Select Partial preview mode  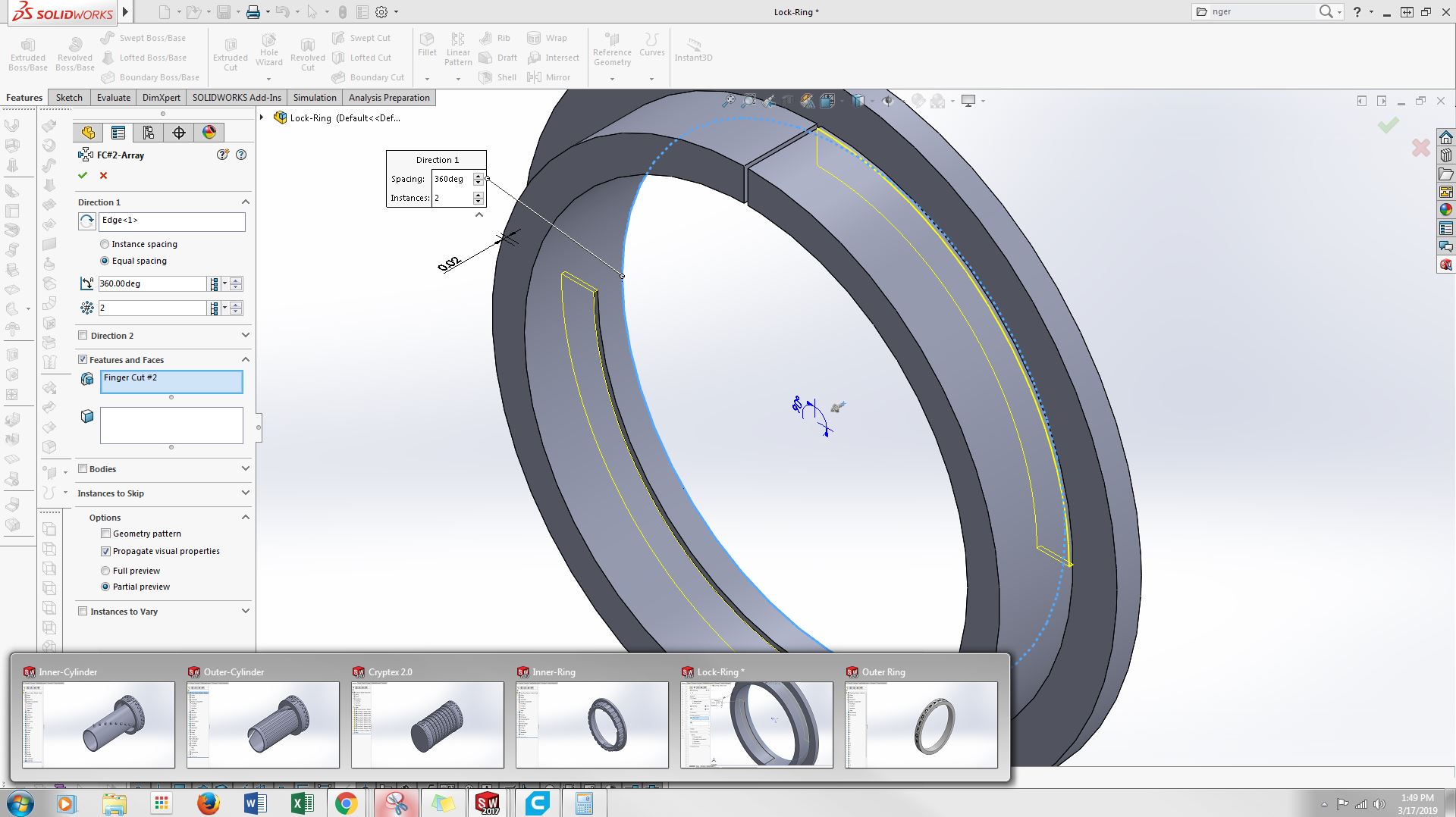coord(105,587)
